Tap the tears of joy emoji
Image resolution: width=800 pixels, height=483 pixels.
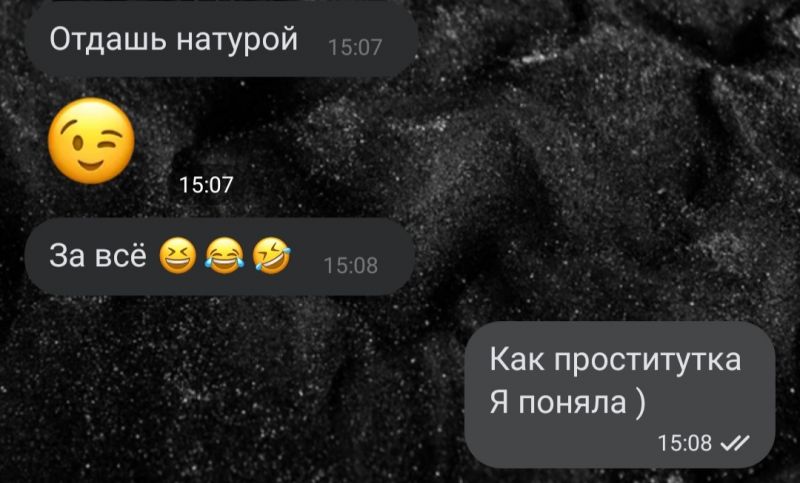click(x=224, y=256)
